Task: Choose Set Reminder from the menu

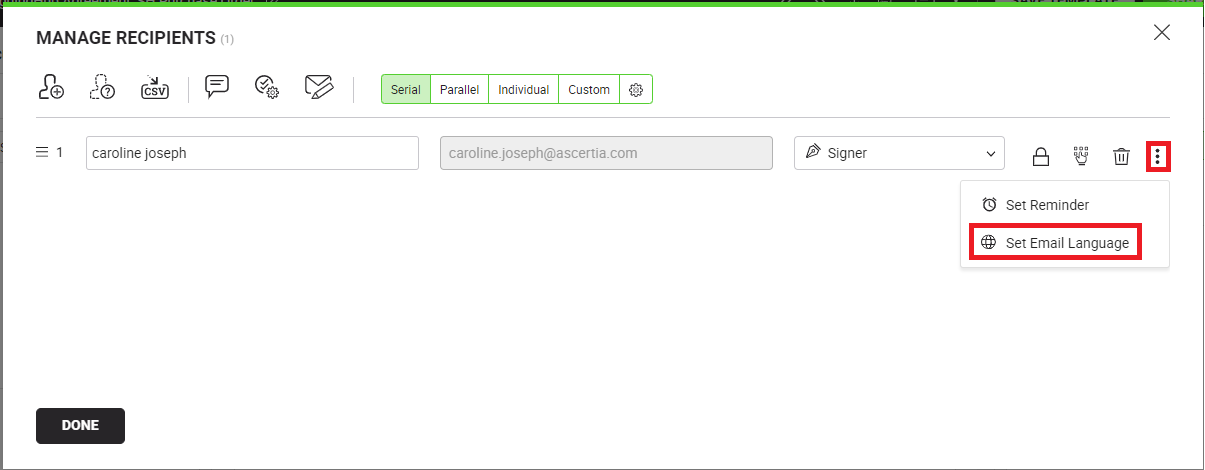Action: pyautogui.click(x=1046, y=205)
